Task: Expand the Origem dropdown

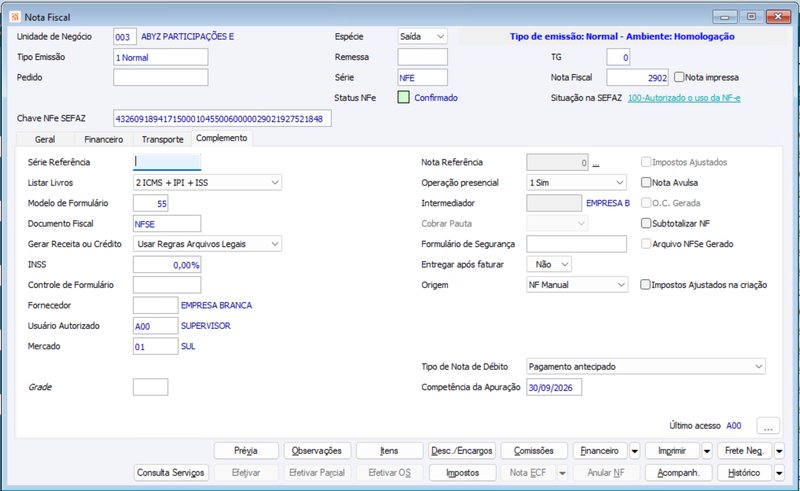Action: pyautogui.click(x=577, y=284)
